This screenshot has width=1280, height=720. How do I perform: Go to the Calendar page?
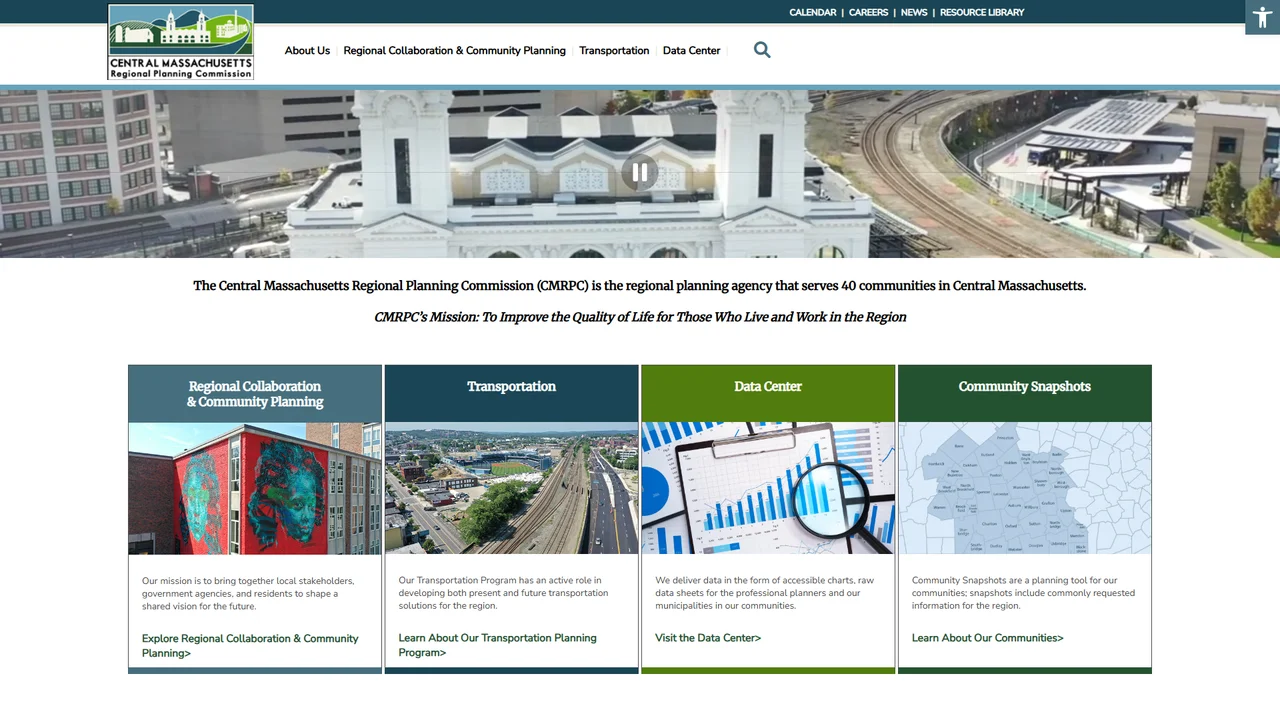[812, 12]
